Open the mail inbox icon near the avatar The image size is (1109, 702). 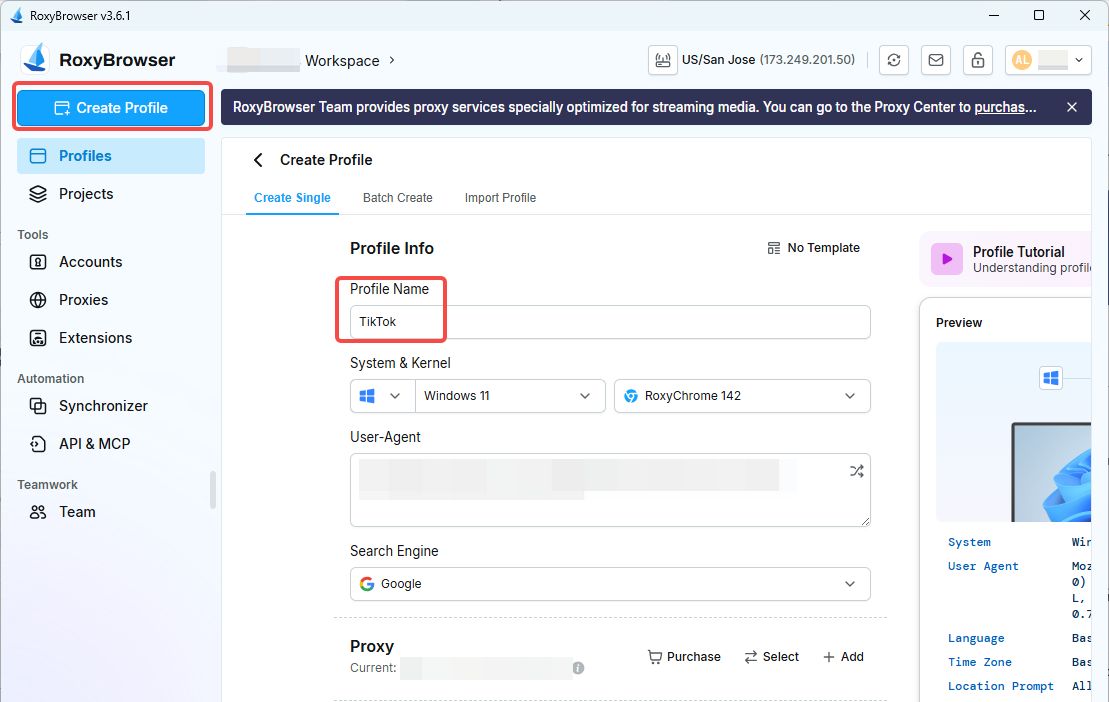click(x=935, y=60)
